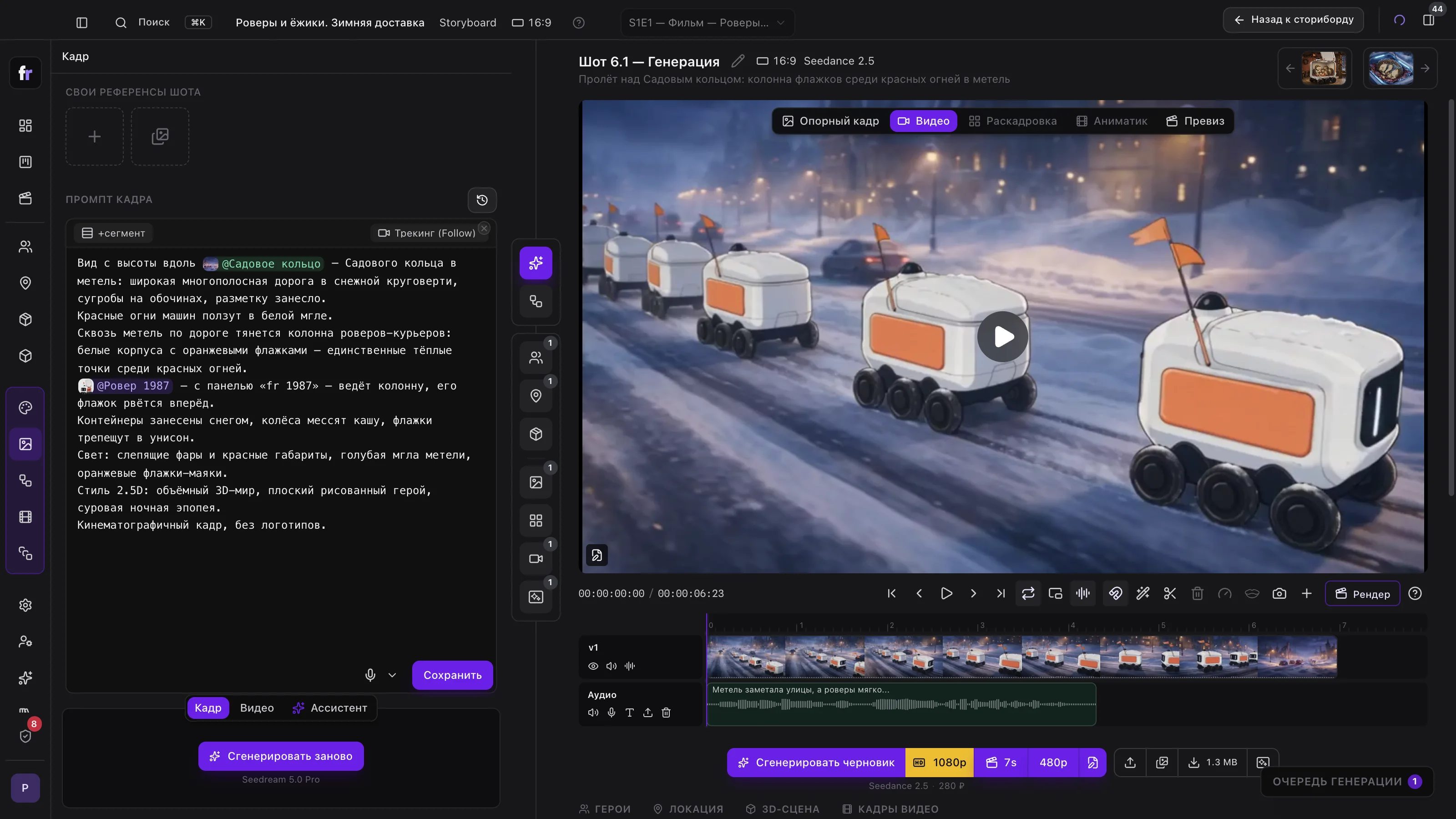
Task: Change 7s duration setting
Action: (1001, 763)
